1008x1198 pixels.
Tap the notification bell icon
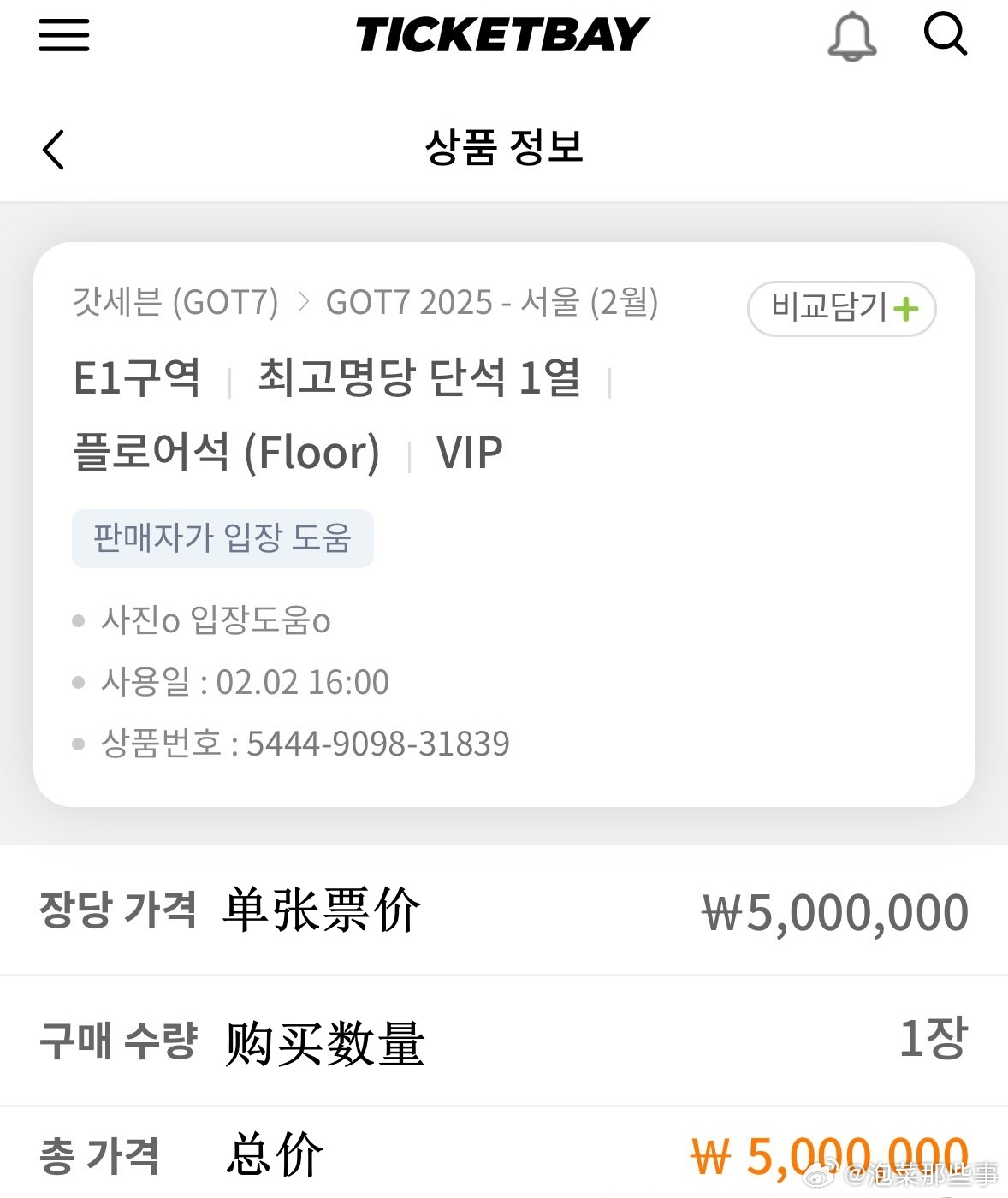852,38
